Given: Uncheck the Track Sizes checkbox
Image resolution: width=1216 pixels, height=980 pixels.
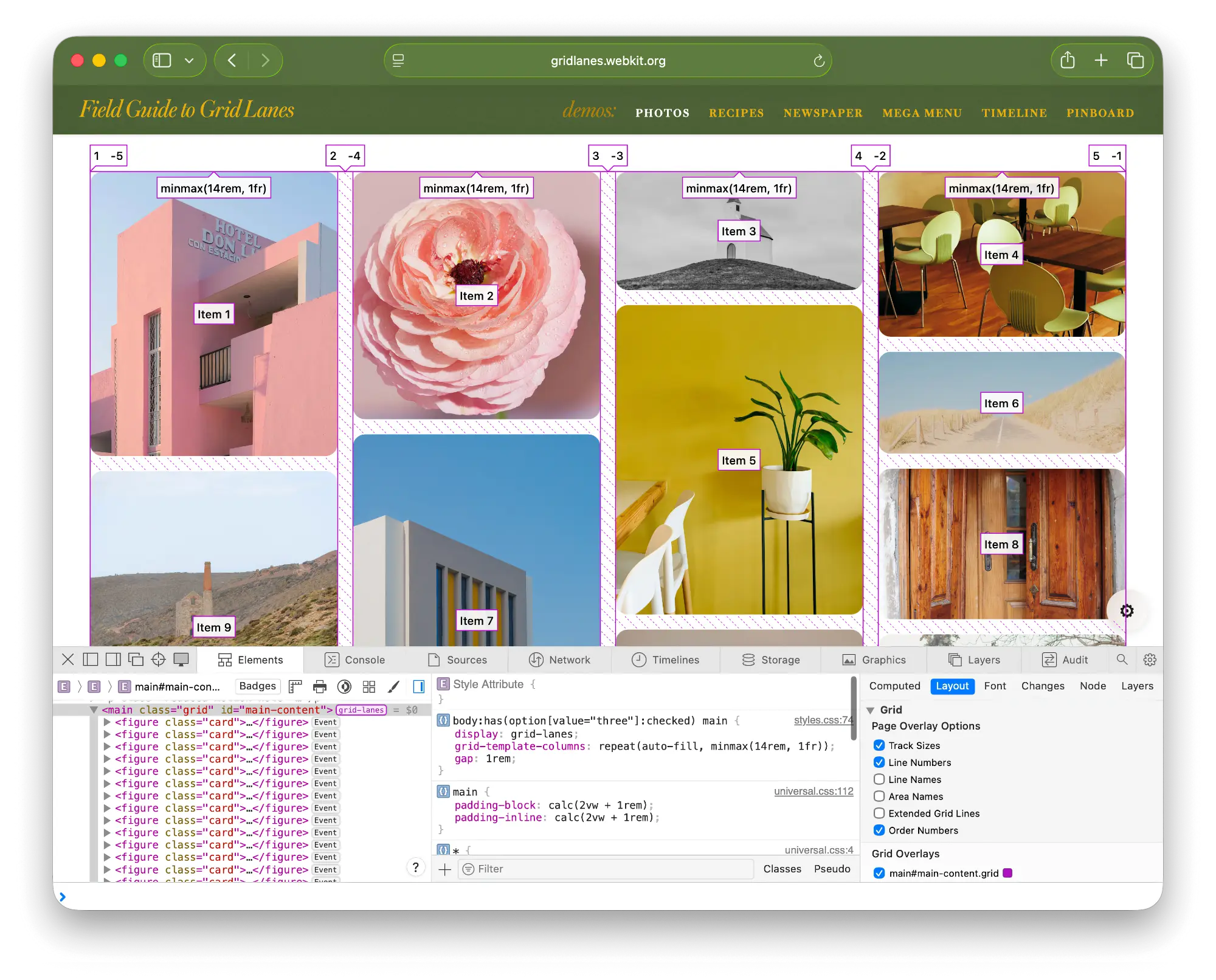Looking at the screenshot, I should click(x=879, y=745).
